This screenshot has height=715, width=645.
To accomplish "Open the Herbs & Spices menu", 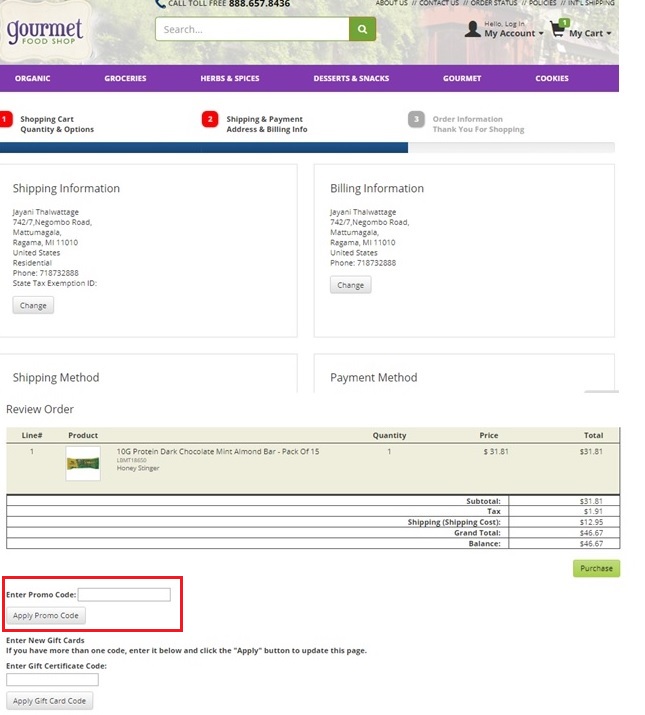I will point(230,78).
